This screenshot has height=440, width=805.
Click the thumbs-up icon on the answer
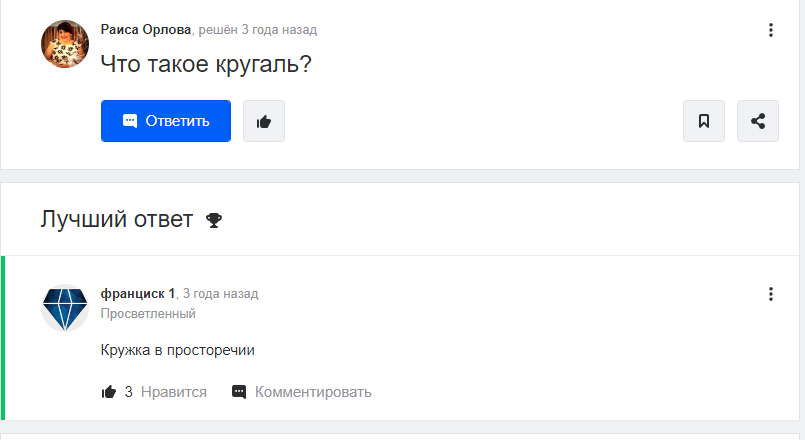tap(109, 392)
